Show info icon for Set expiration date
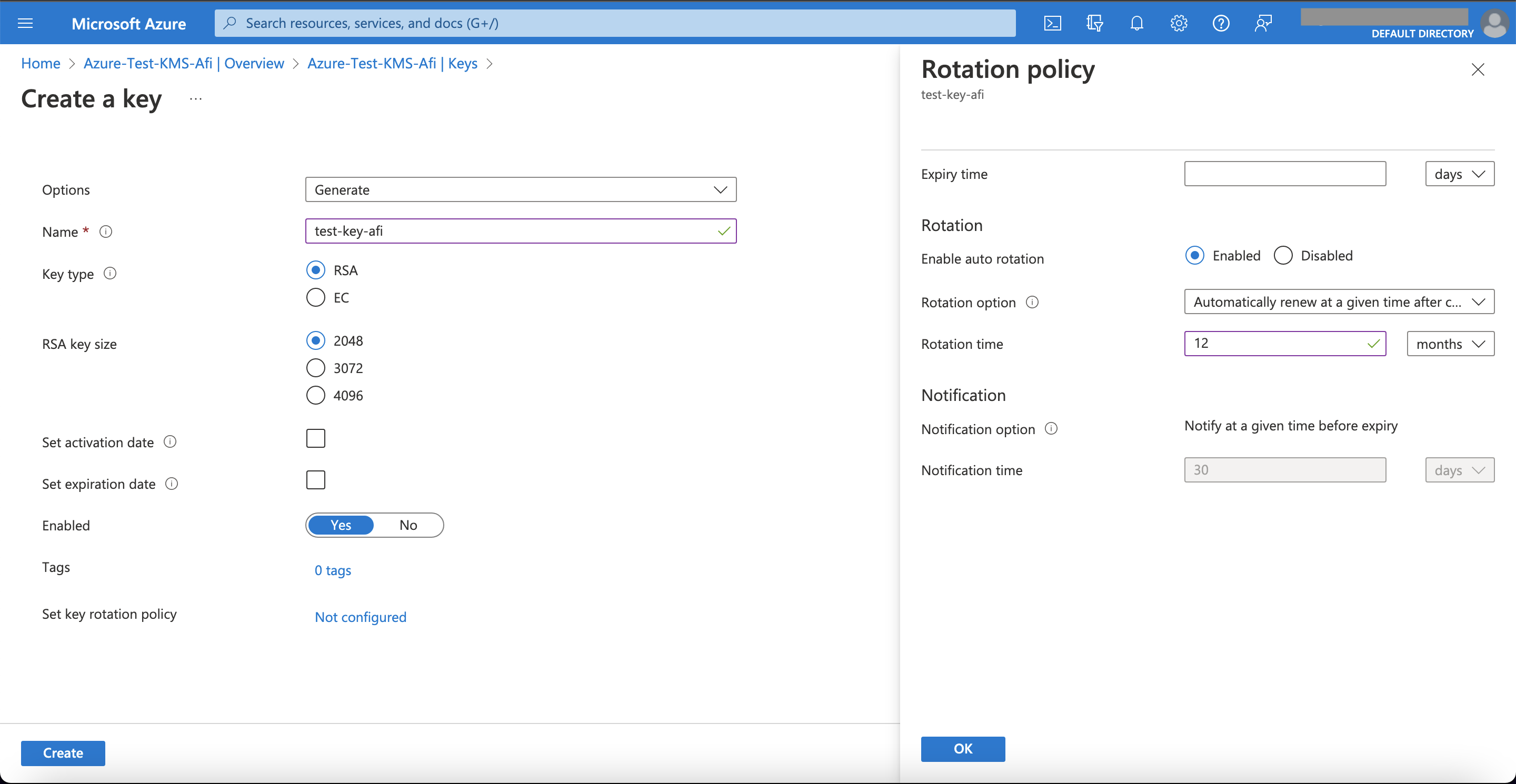Screen dimensions: 1516x784 [x=172, y=484]
